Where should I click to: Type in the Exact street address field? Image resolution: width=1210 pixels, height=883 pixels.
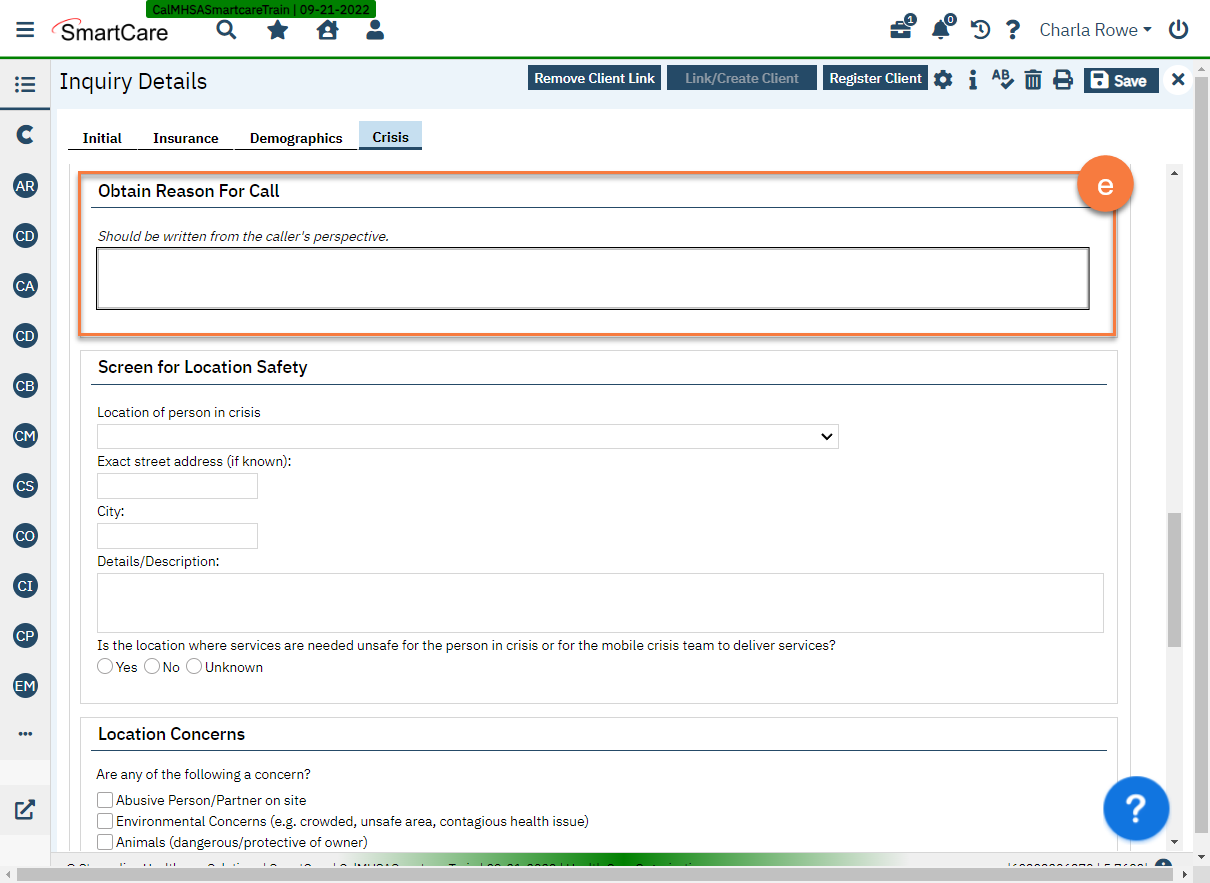(x=176, y=485)
